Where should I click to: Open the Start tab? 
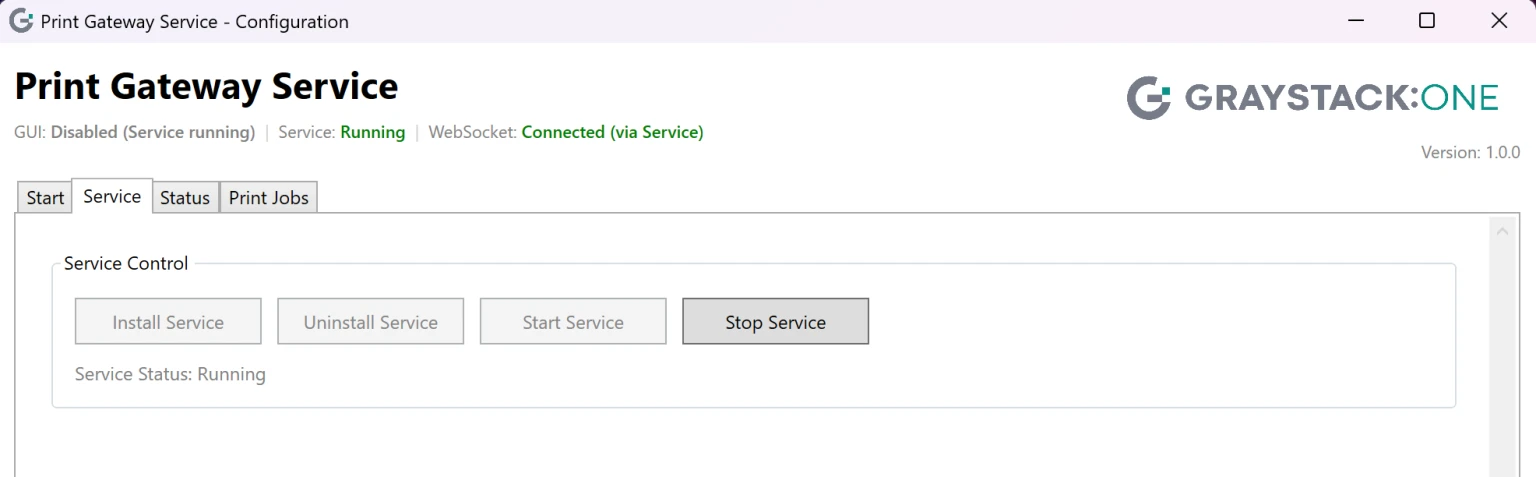pyautogui.click(x=45, y=198)
